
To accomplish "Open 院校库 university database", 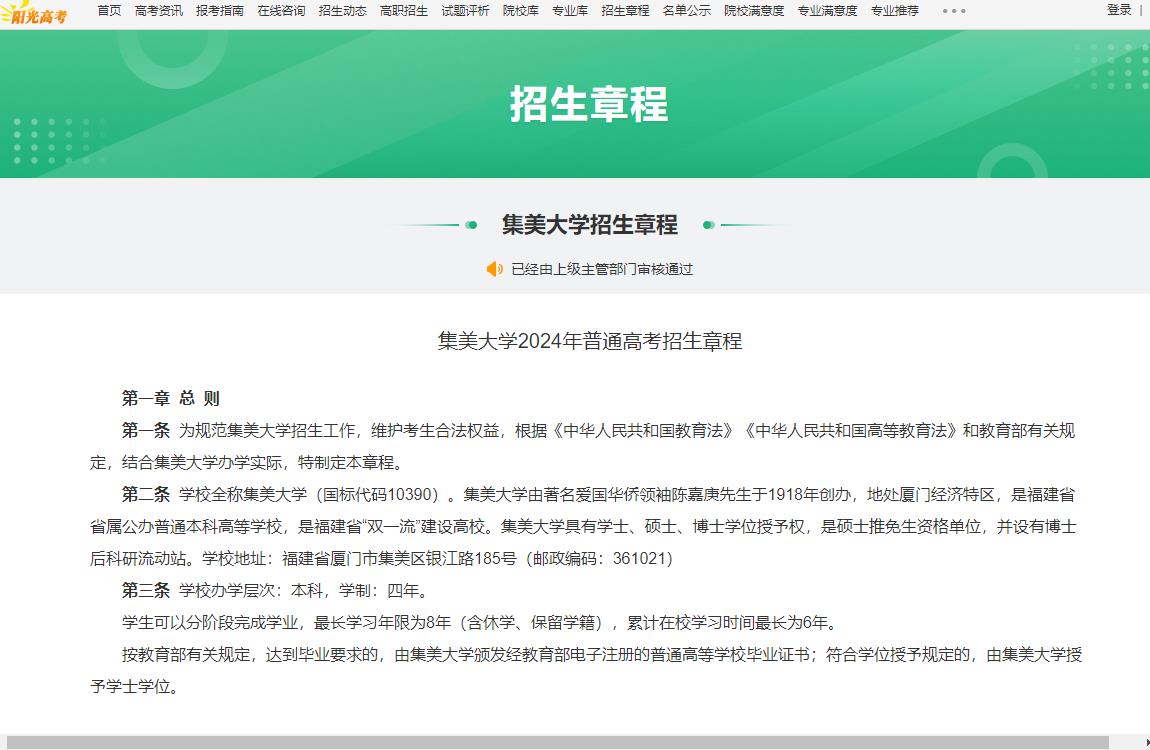I will click(520, 11).
